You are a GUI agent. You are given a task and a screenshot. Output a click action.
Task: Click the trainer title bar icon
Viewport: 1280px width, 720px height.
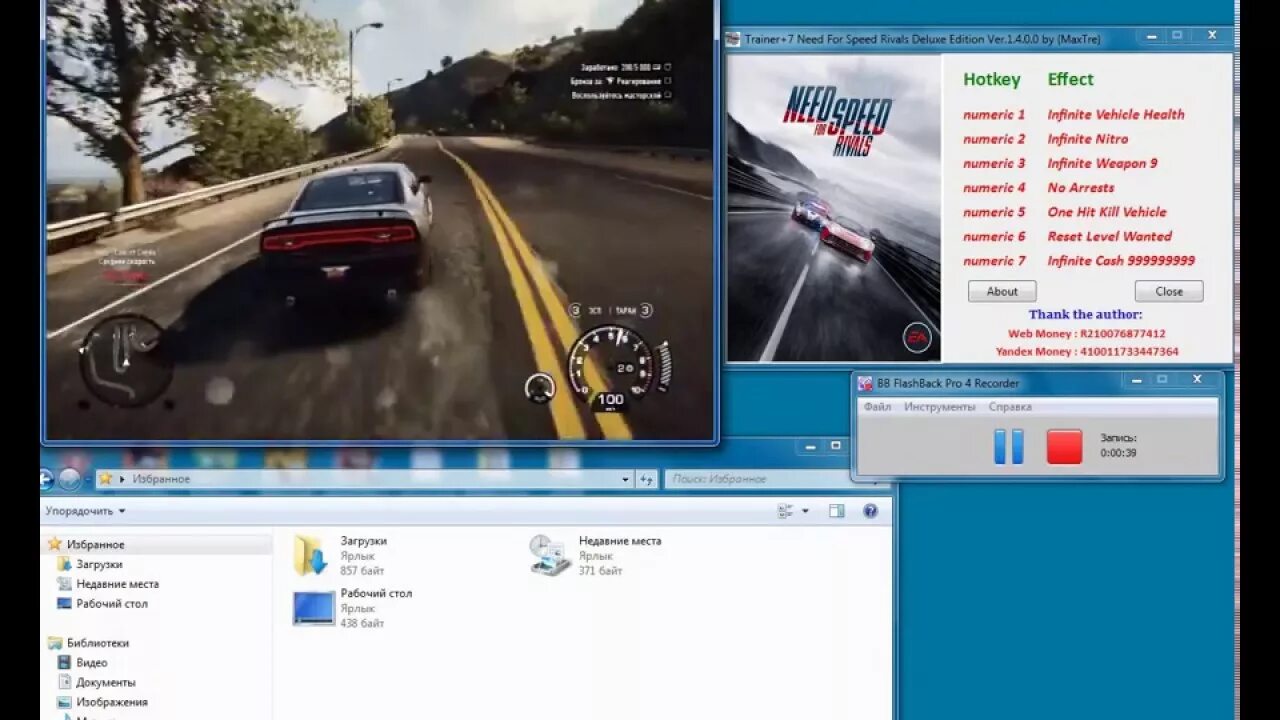[x=735, y=39]
